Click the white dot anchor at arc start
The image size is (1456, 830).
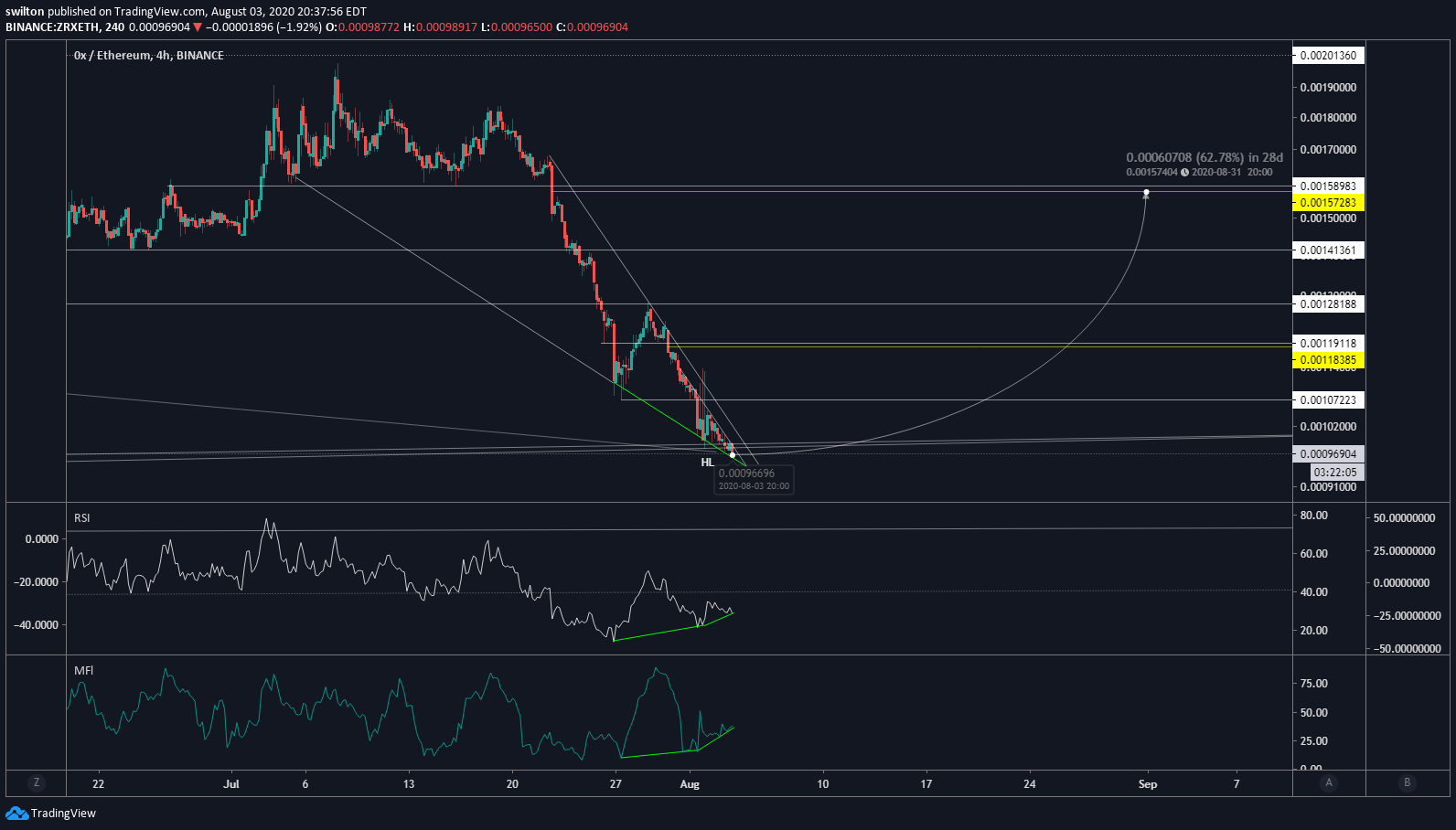(x=733, y=454)
